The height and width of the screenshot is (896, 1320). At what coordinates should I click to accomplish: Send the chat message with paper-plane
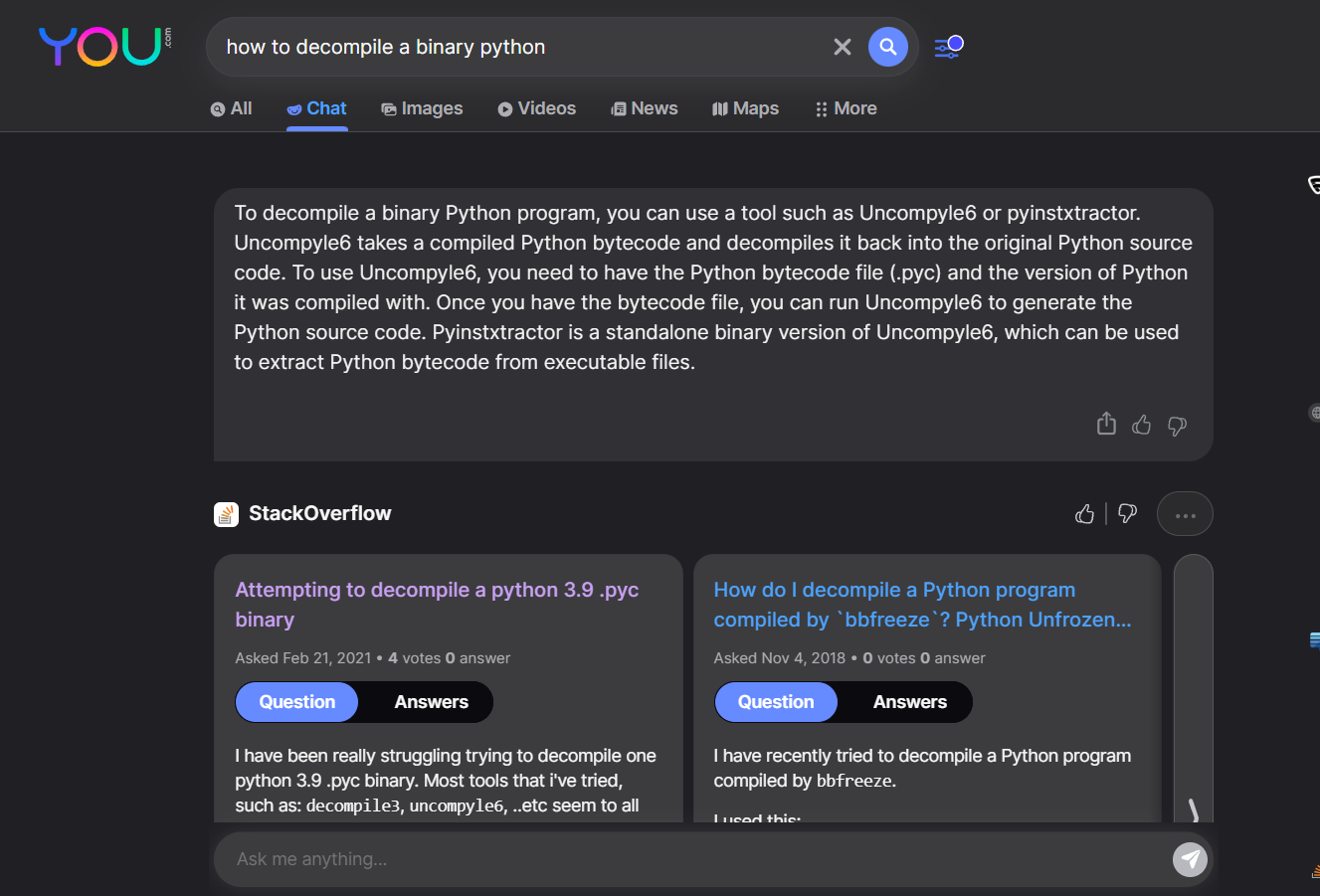coord(1190,859)
